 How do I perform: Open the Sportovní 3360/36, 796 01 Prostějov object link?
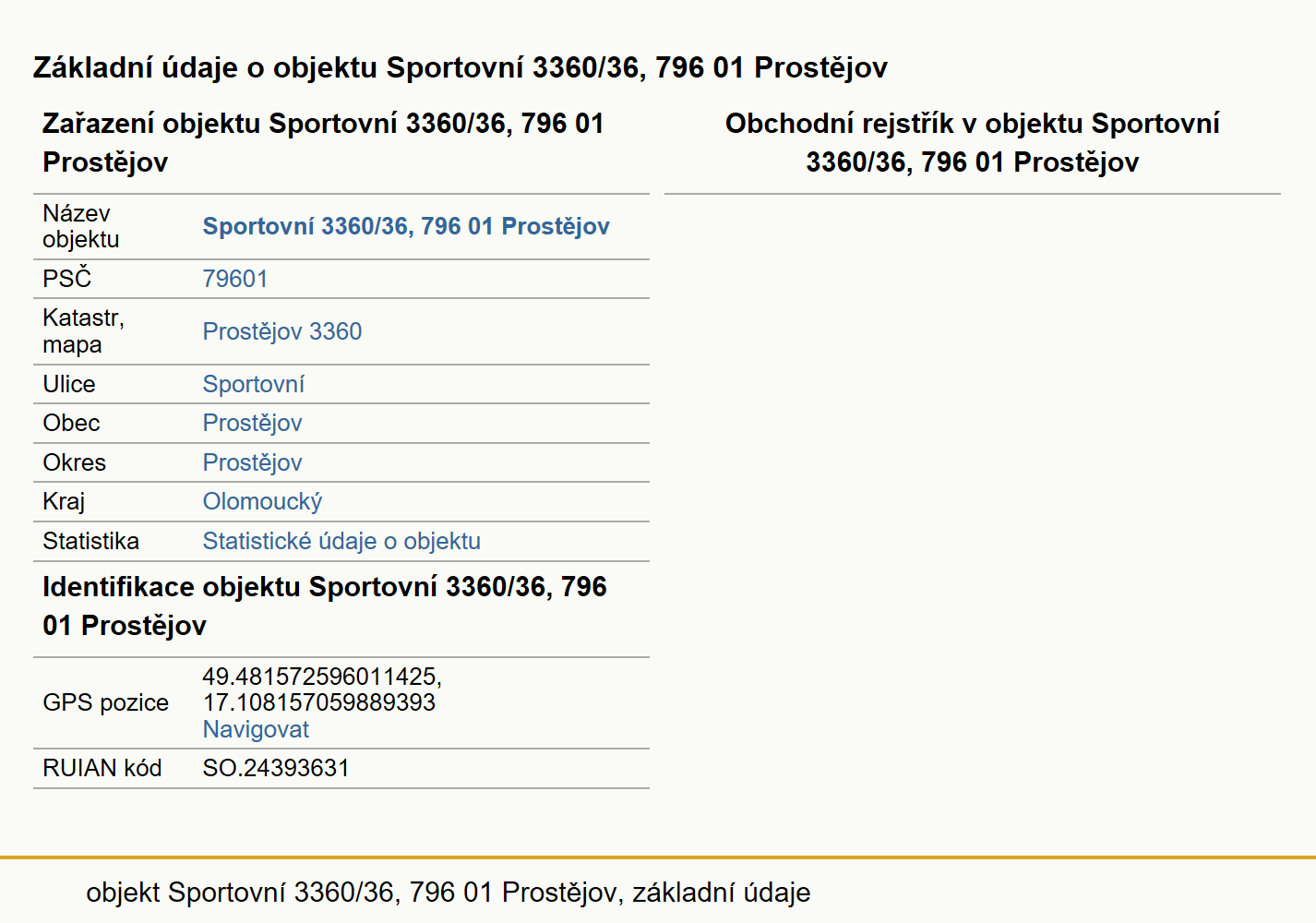point(406,226)
